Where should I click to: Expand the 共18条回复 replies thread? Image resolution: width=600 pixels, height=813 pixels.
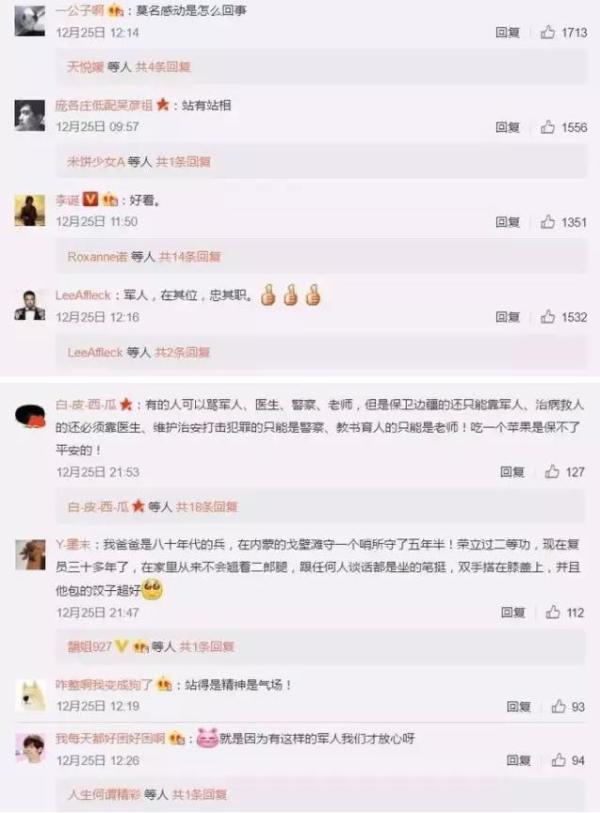point(206,507)
